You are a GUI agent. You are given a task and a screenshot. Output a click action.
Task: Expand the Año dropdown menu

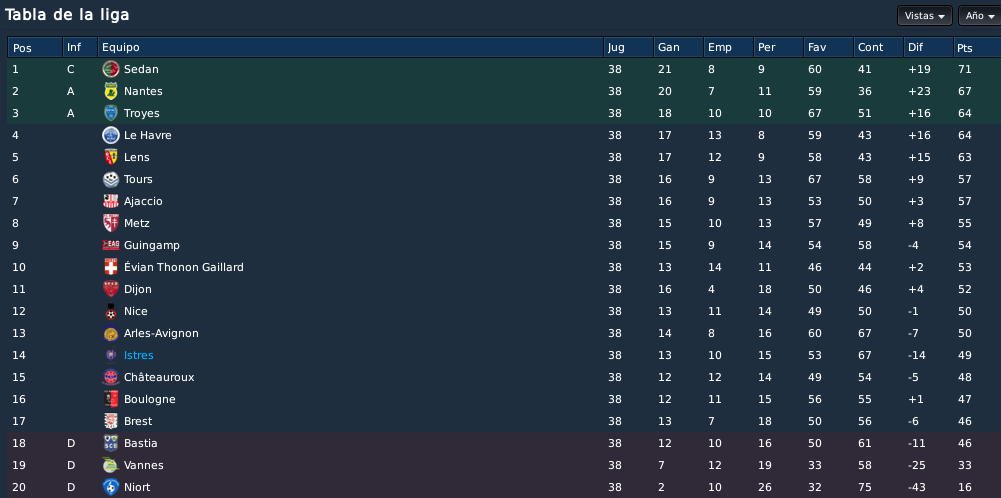(981, 16)
